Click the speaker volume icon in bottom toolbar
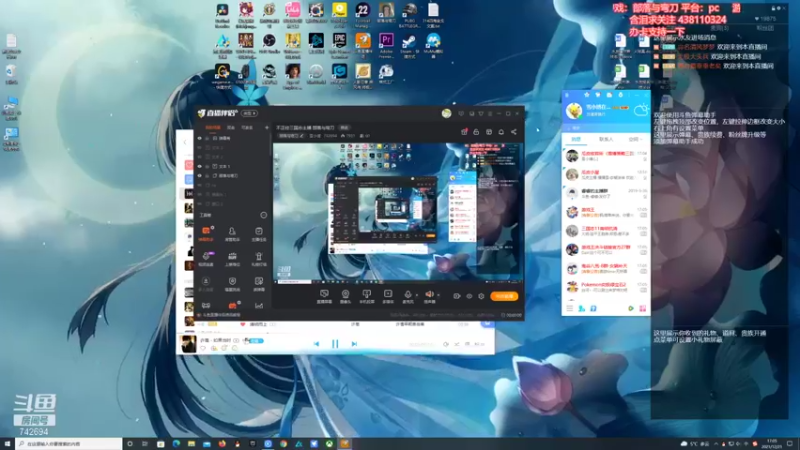This screenshot has height=450, width=800. [x=430, y=294]
